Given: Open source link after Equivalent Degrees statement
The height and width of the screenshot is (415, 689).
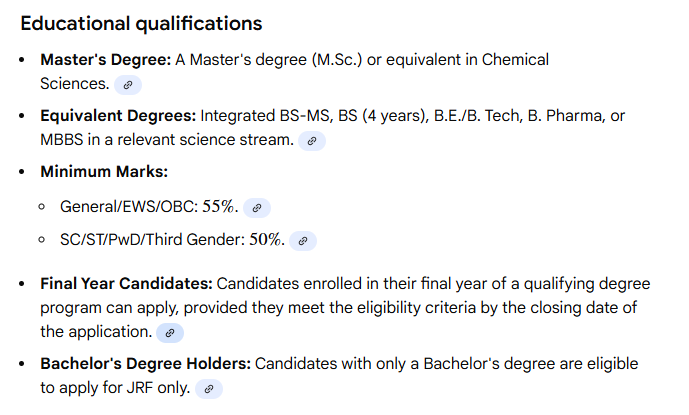Looking at the screenshot, I should pyautogui.click(x=312, y=141).
